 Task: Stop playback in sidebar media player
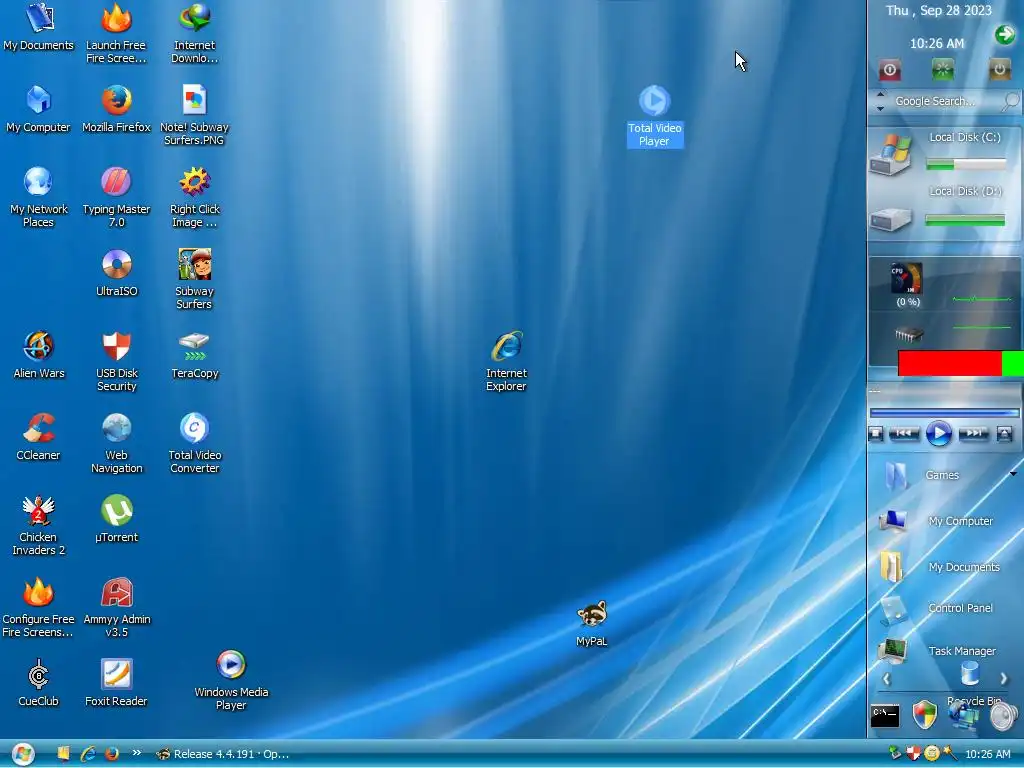click(876, 434)
